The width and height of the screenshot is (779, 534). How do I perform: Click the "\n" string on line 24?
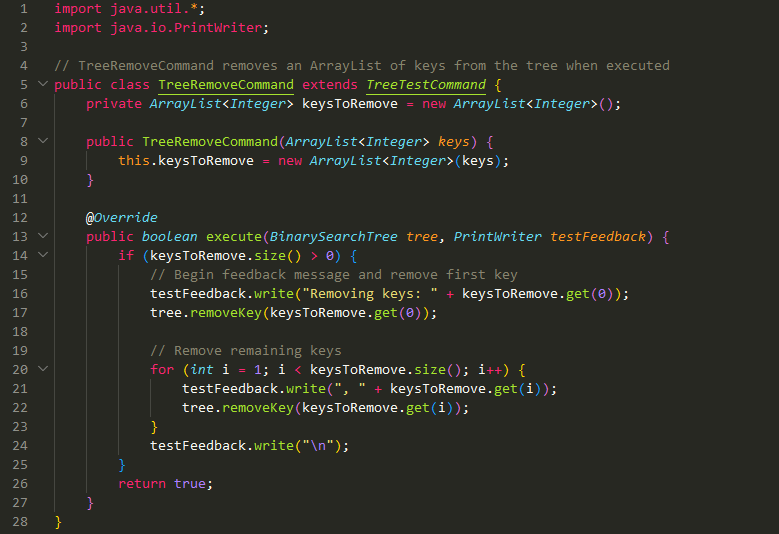pyautogui.click(x=318, y=446)
